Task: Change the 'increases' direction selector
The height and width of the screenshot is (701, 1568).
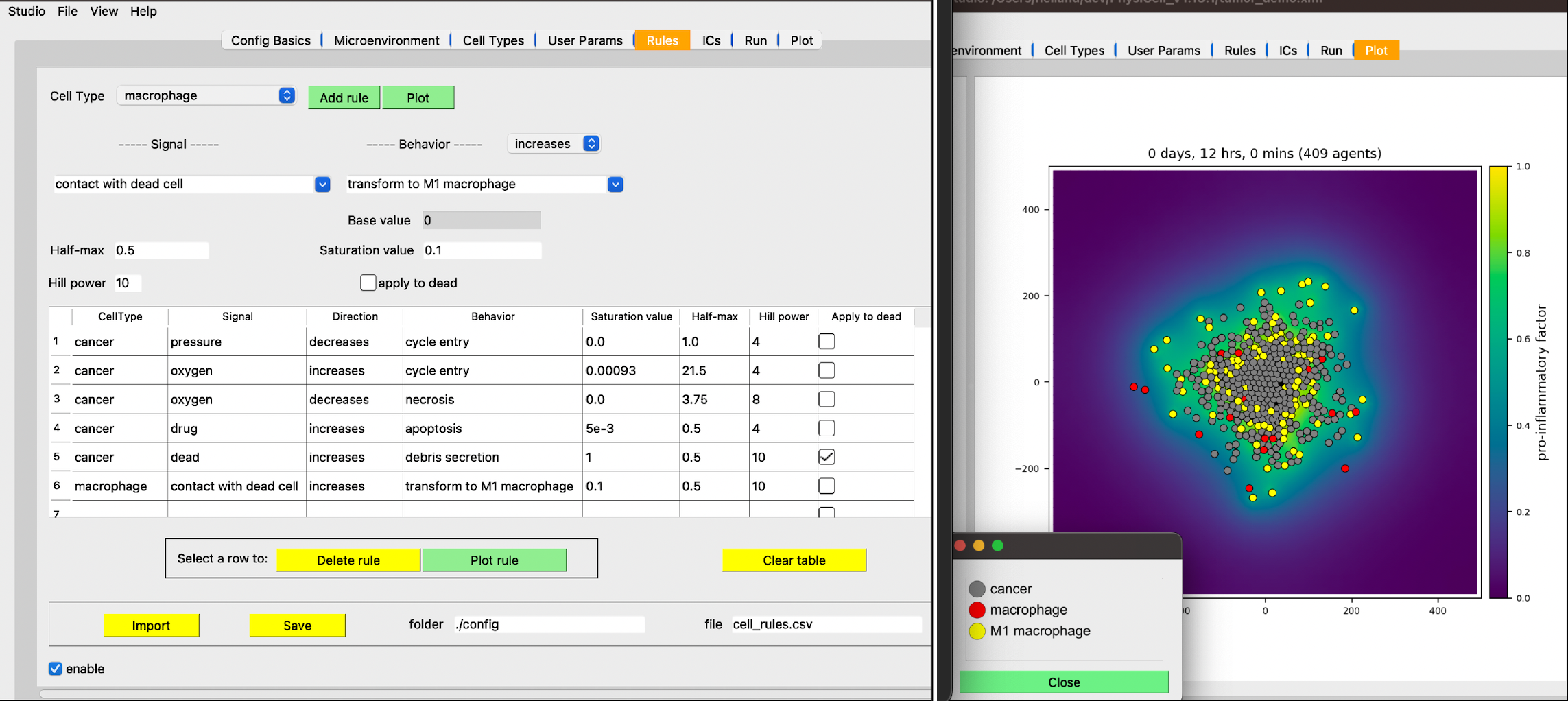Action: click(x=554, y=144)
